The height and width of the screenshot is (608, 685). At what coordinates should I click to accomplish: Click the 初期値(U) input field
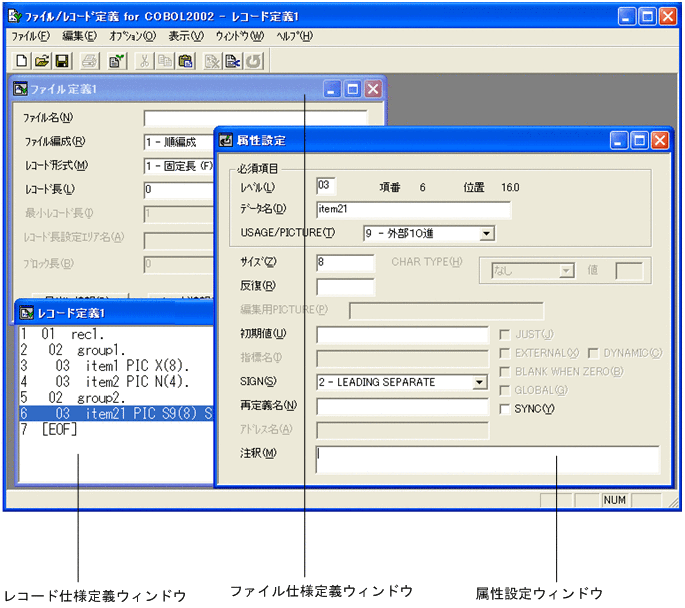coord(402,335)
